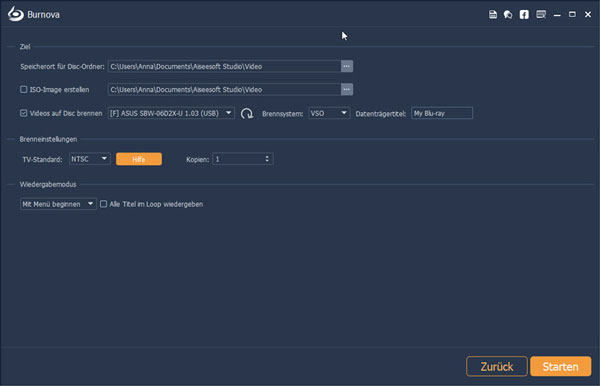The height and width of the screenshot is (386, 600).
Task: Click the Speicherort für Disc-Ordner label
Action: tap(62, 66)
